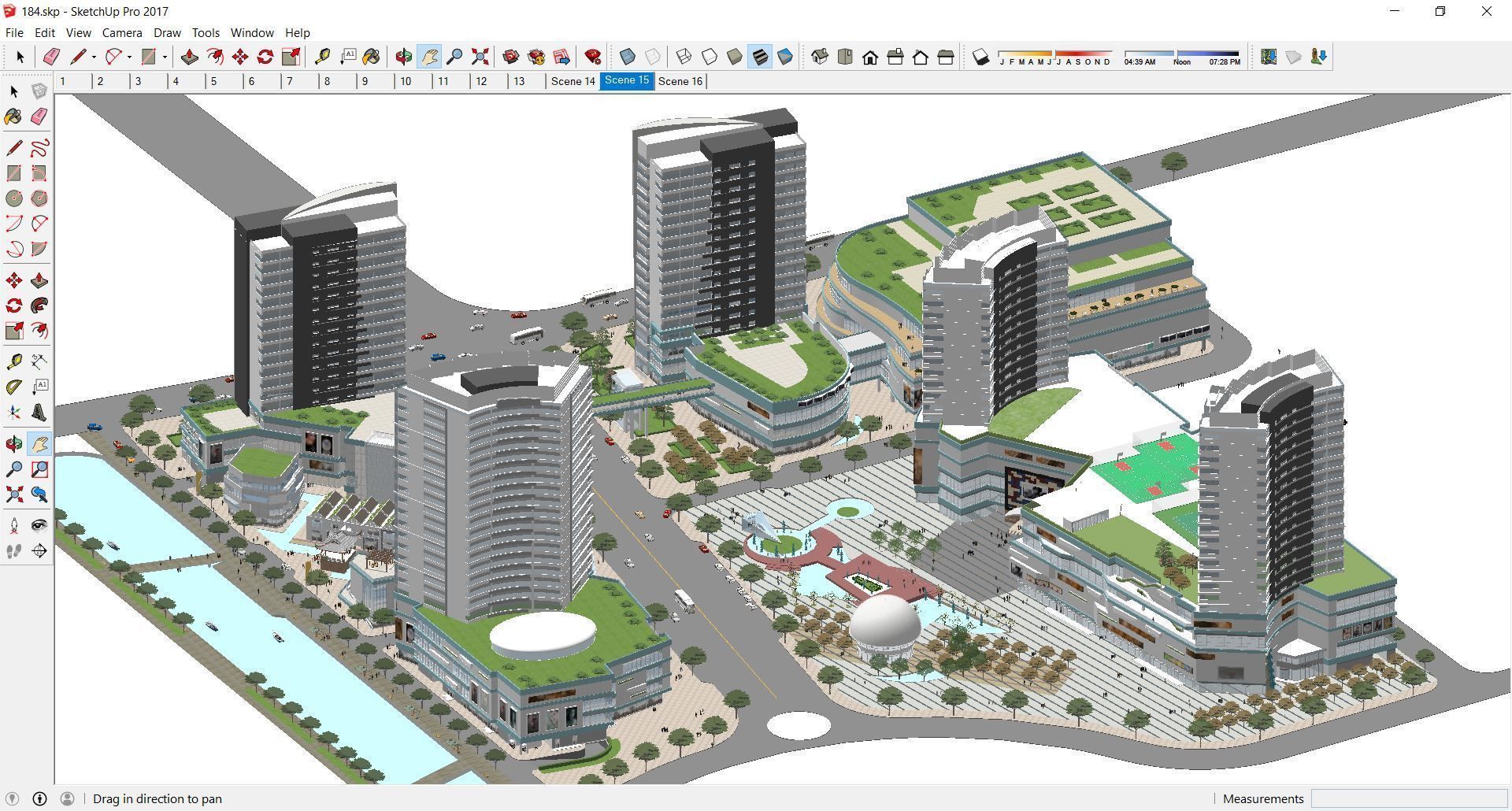Activate the Circle tool
1512x811 pixels.
coord(14,198)
